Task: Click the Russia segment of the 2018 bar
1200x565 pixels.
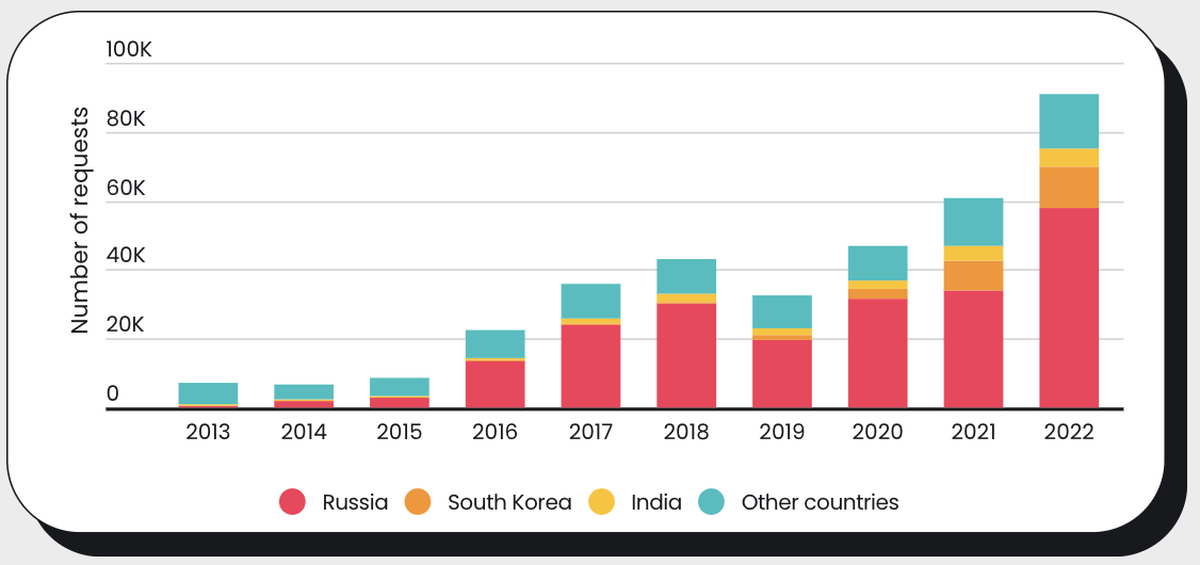Action: point(686,356)
